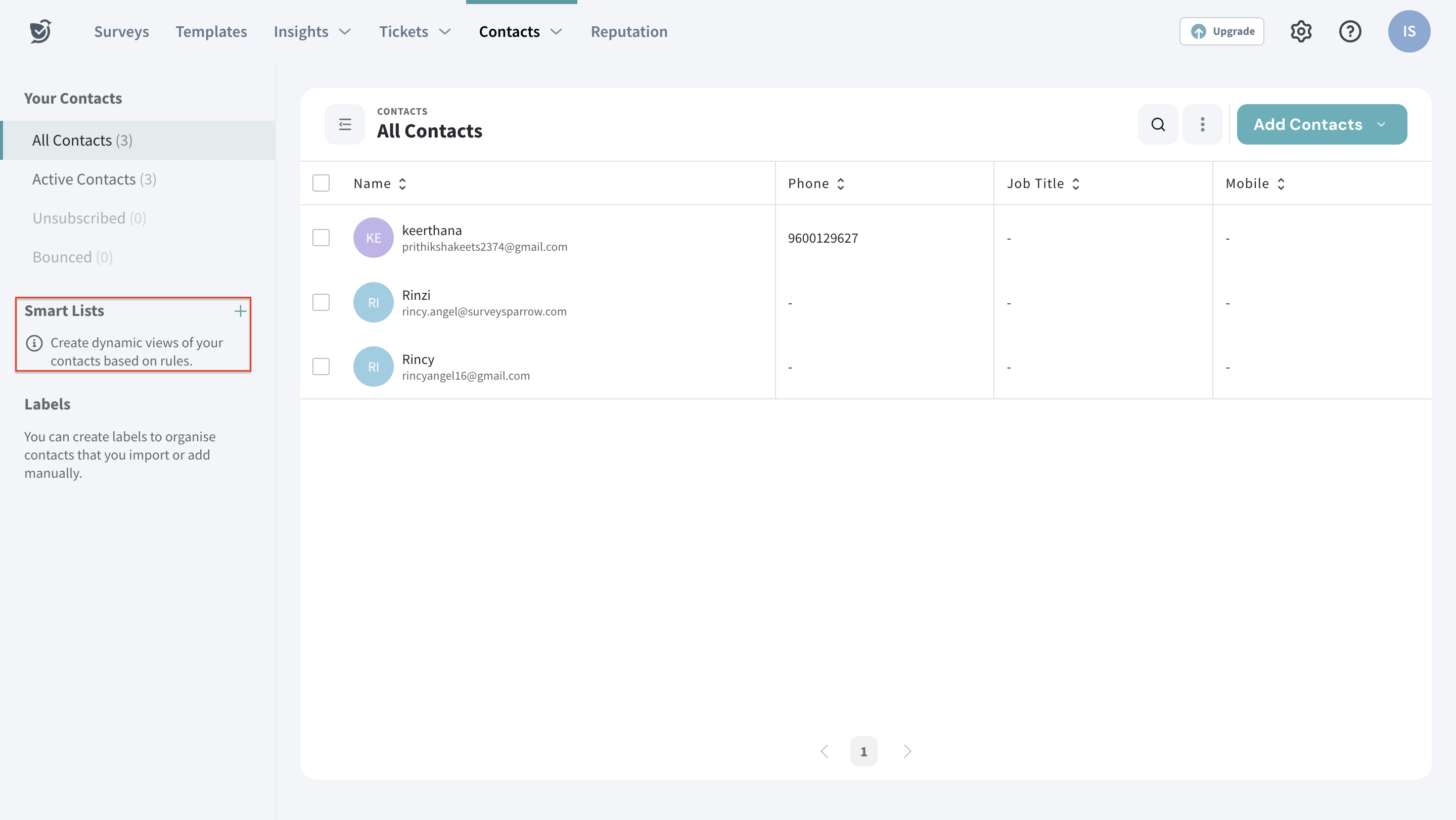
Task: Select all contacts header checkbox
Action: click(x=321, y=183)
